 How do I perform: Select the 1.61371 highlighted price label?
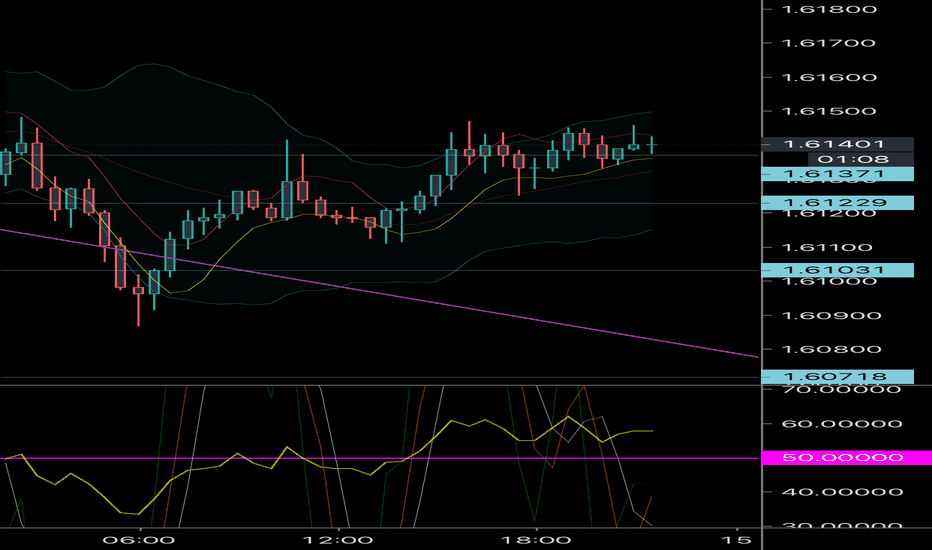(x=836, y=174)
